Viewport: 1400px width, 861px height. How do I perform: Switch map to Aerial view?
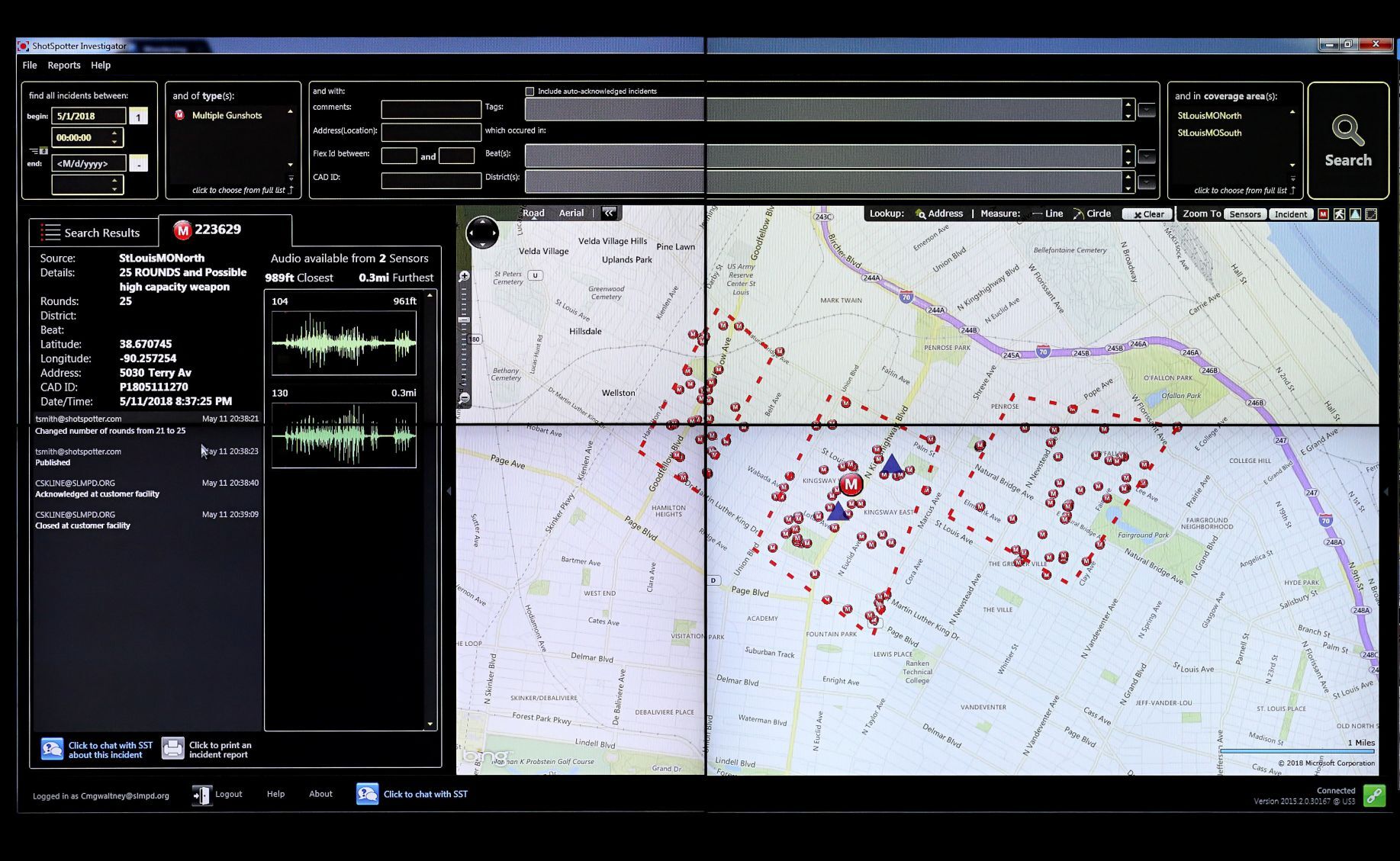tap(571, 213)
